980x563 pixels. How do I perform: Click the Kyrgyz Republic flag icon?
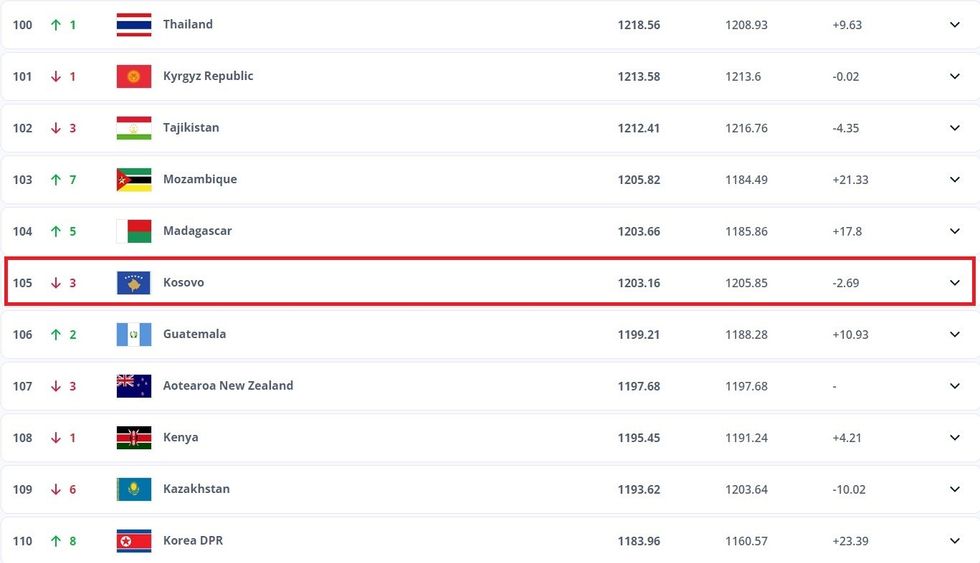click(134, 76)
